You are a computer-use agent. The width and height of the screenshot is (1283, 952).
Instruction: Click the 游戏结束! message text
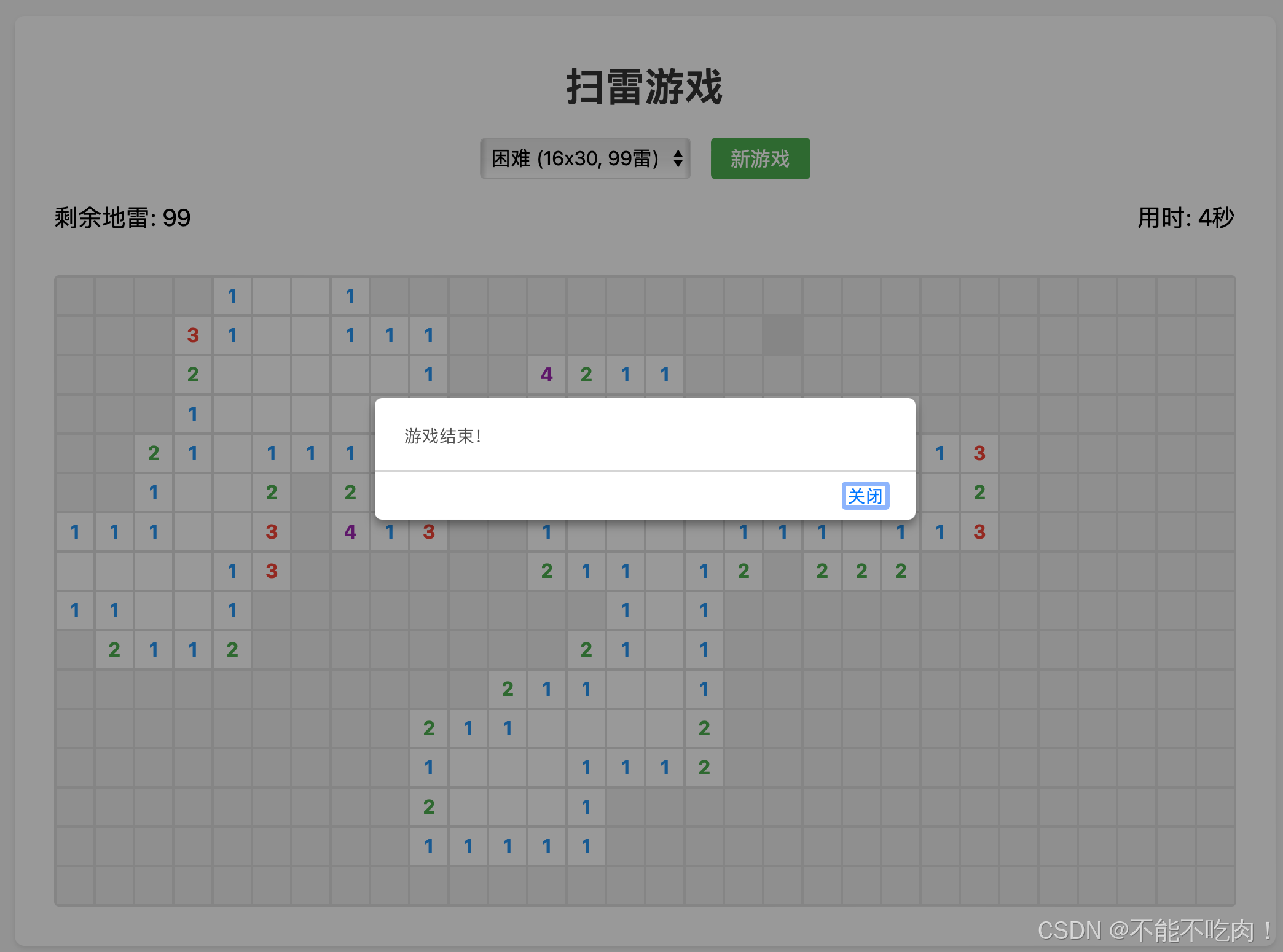point(442,436)
